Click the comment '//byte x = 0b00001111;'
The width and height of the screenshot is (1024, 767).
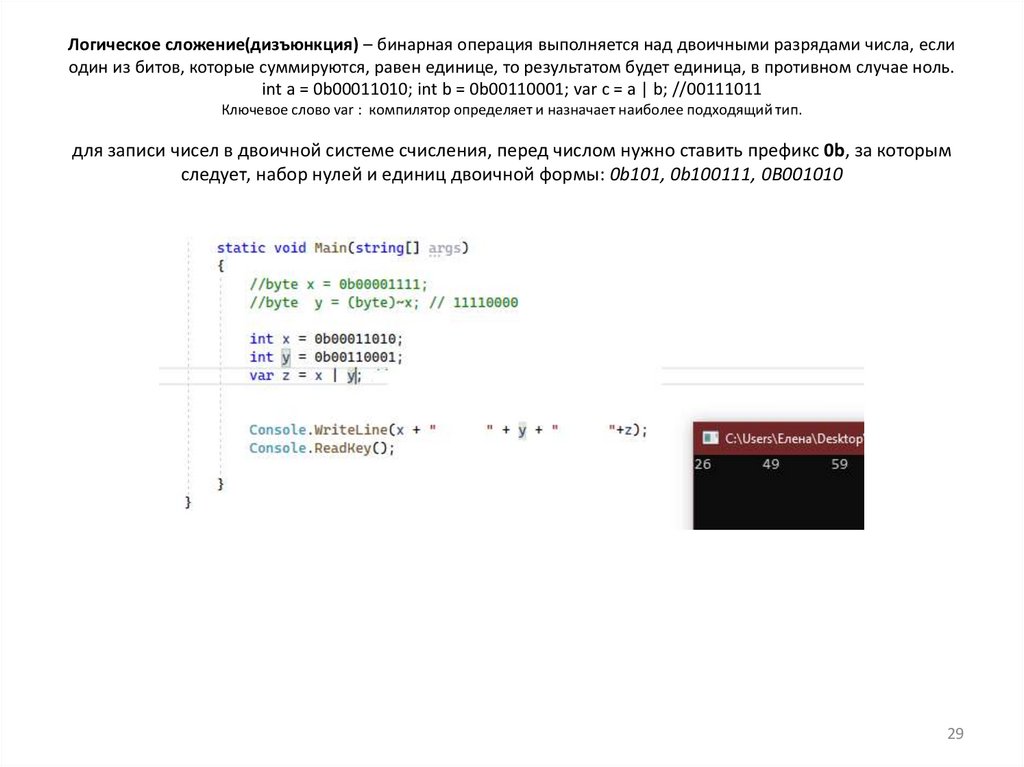pos(338,284)
